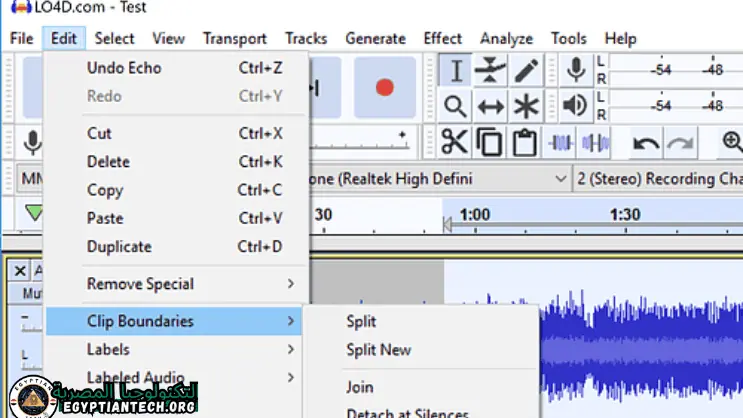Open the Tracks menu
Image resolution: width=743 pixels, height=418 pixels.
coord(306,38)
